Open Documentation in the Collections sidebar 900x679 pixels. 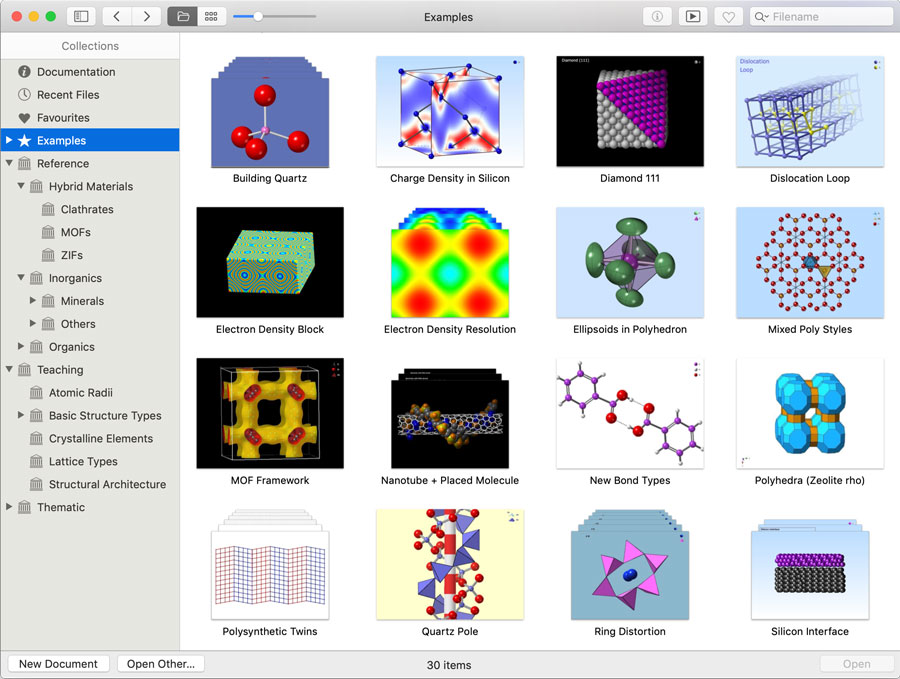(x=76, y=72)
